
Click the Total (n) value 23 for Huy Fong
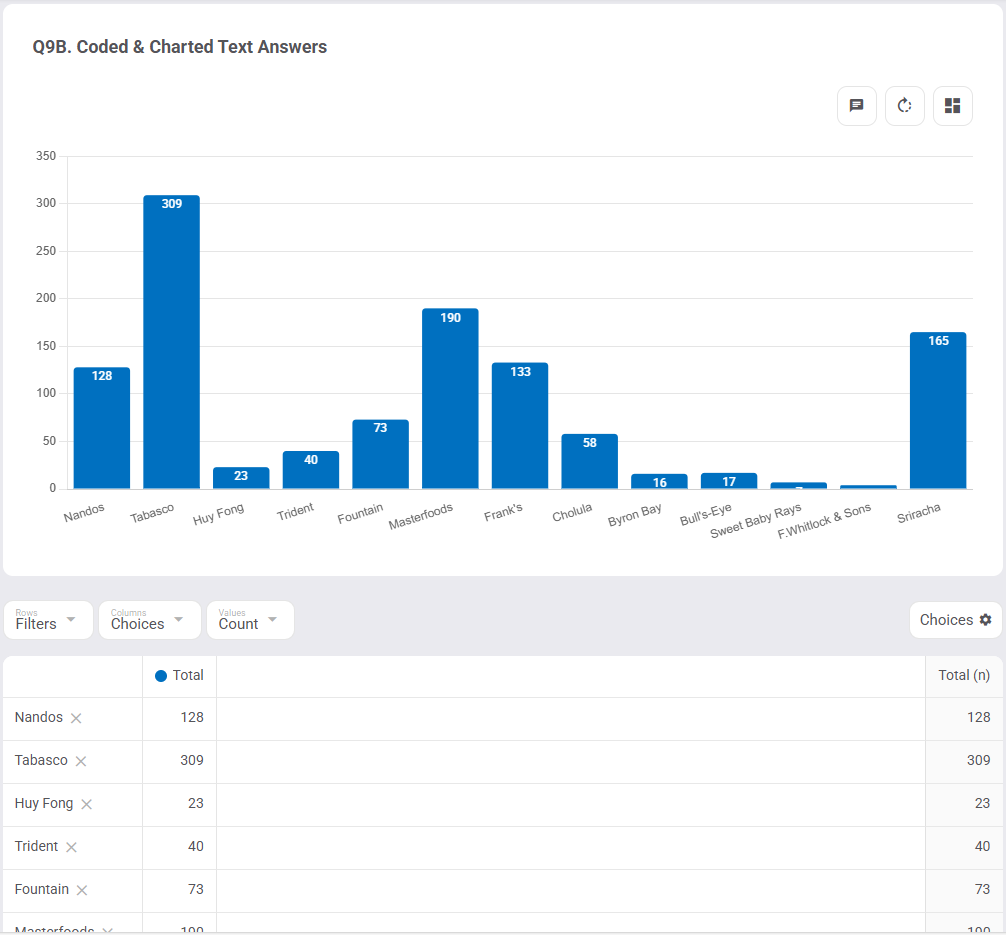pos(982,803)
